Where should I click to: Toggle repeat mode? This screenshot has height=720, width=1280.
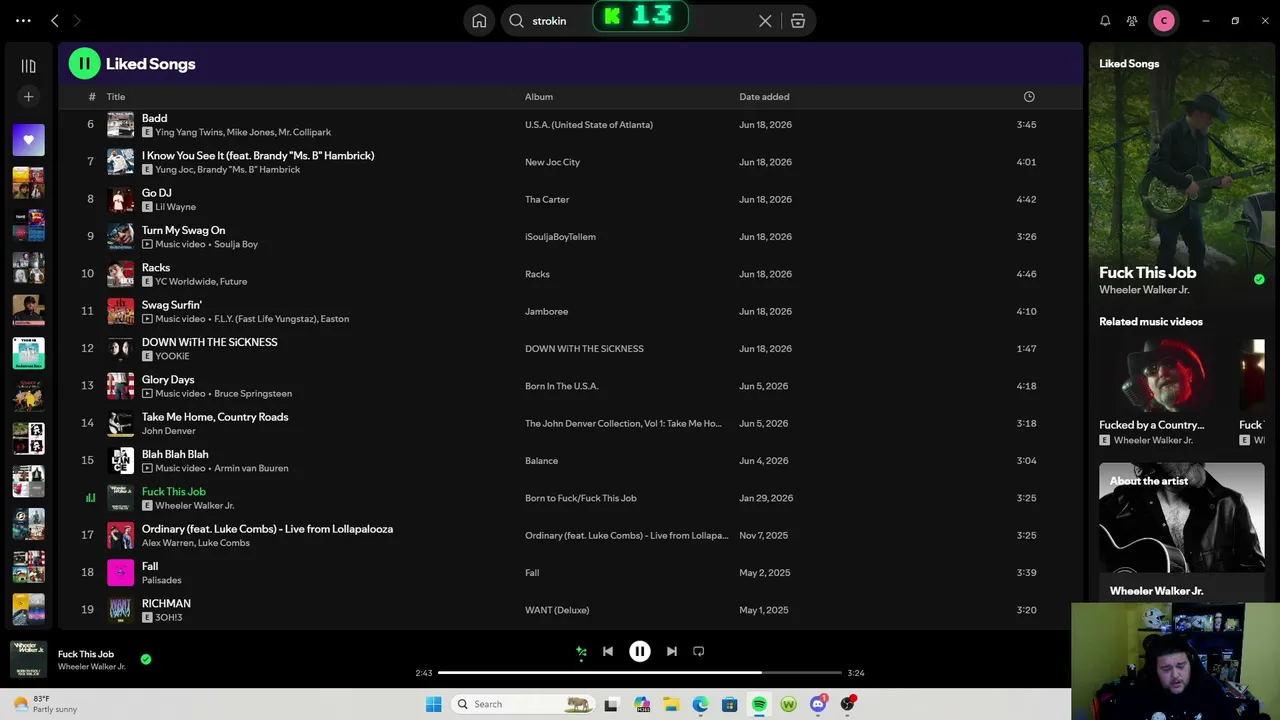tap(699, 651)
